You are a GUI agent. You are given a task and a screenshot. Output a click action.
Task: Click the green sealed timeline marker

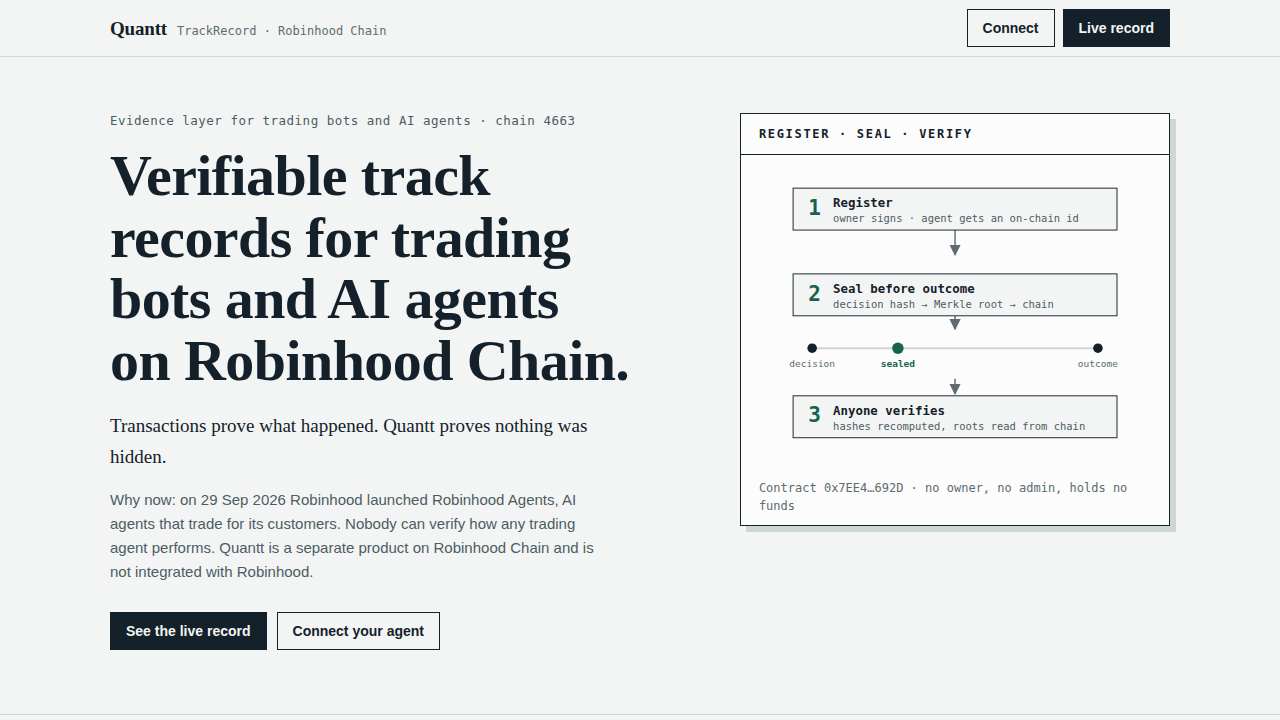898,348
